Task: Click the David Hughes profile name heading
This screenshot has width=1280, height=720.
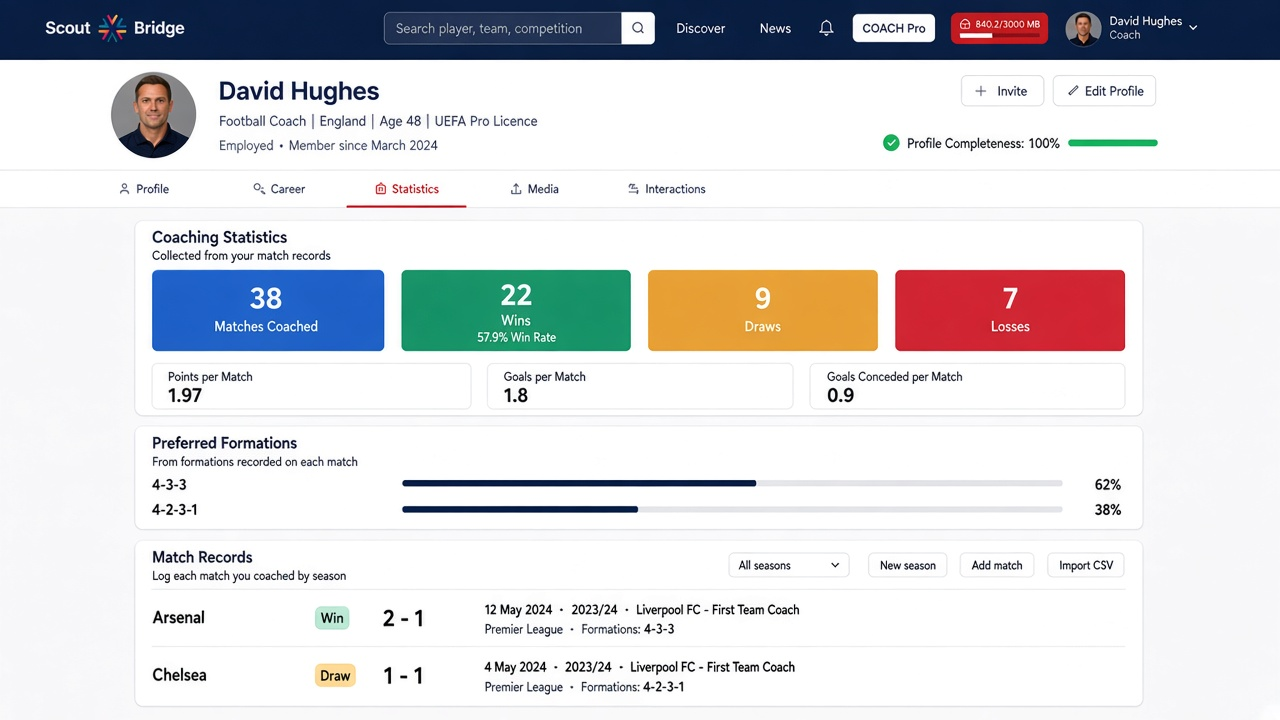Action: (x=299, y=91)
